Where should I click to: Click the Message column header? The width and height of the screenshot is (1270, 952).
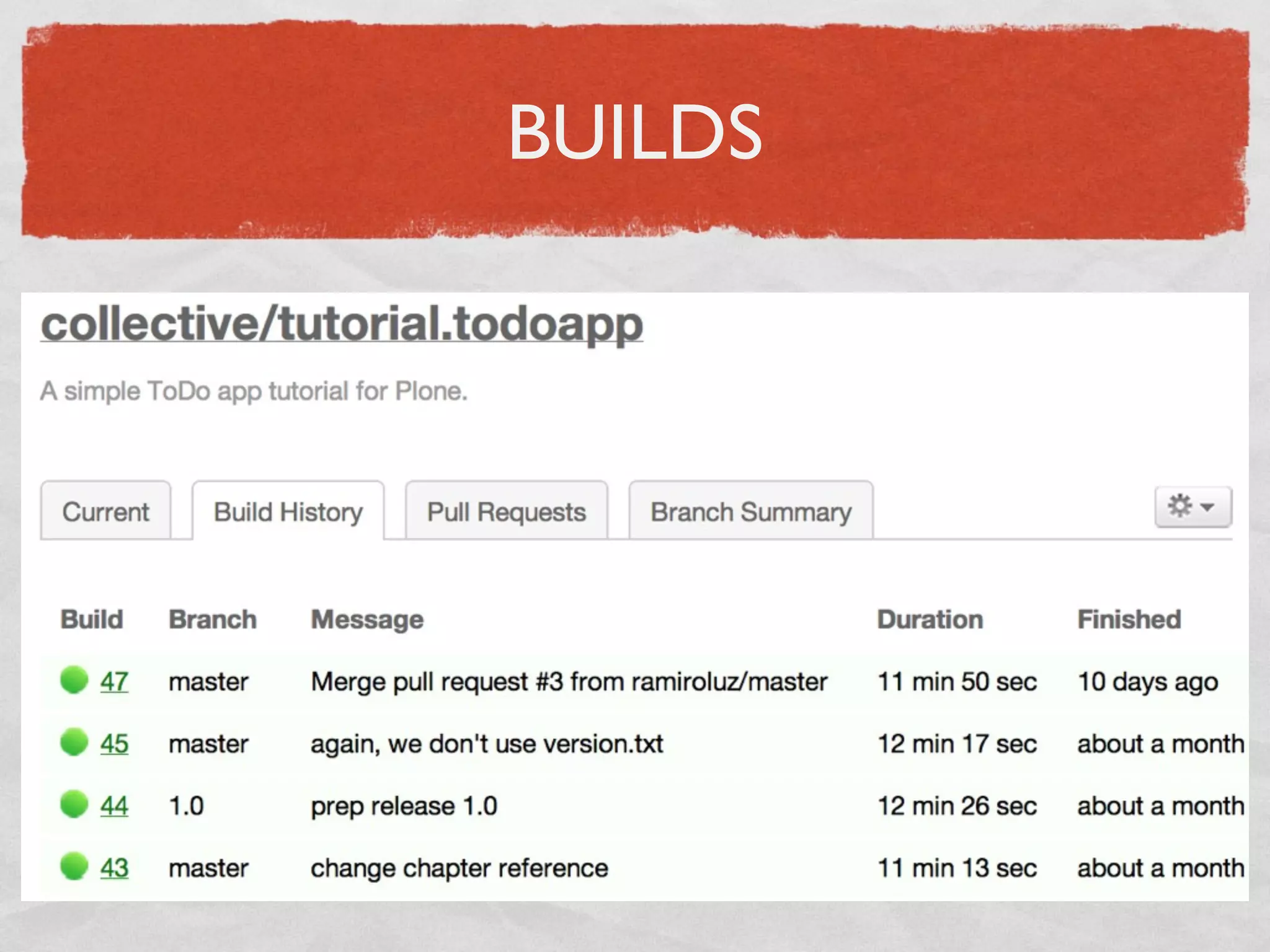tap(367, 619)
